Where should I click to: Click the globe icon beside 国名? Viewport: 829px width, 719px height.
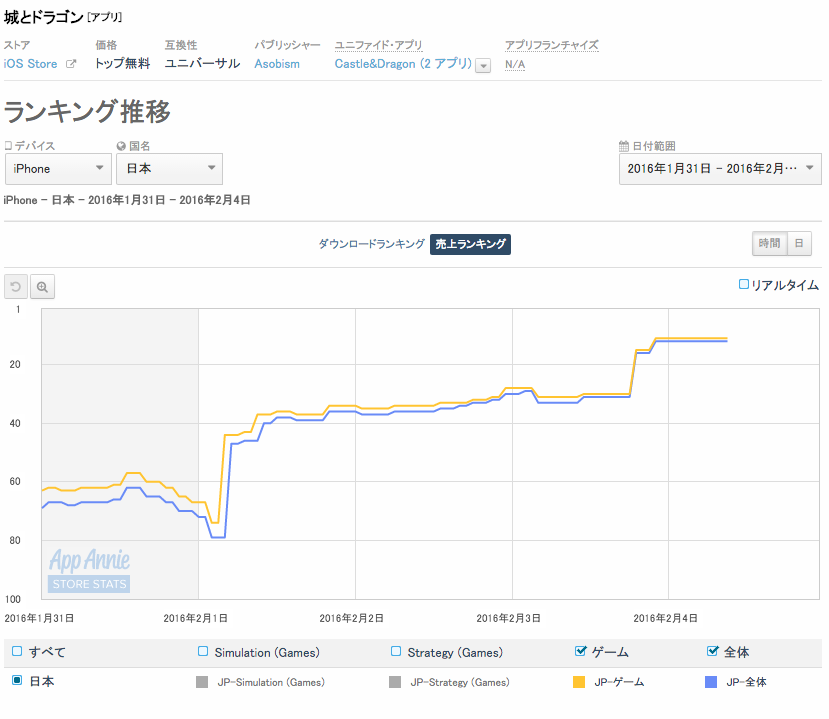(121, 146)
